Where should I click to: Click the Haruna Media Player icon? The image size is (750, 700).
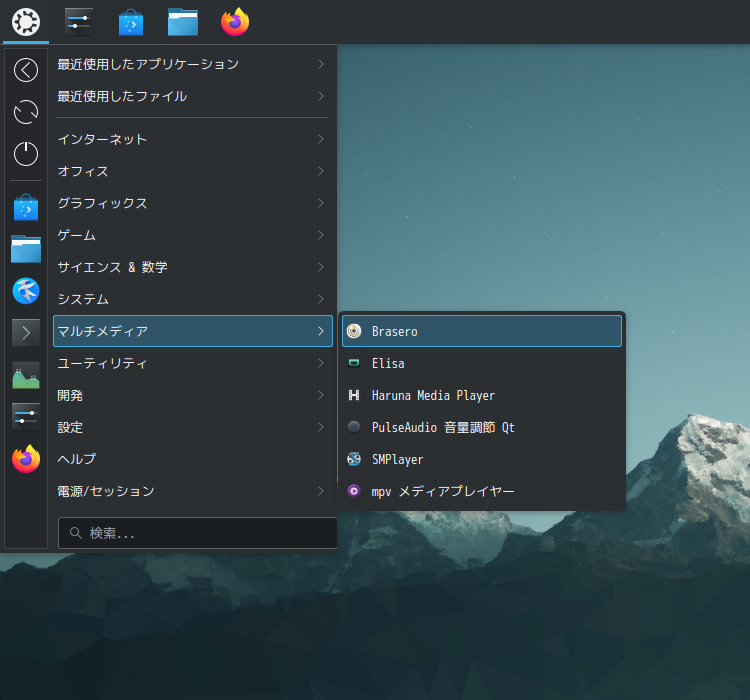click(354, 395)
